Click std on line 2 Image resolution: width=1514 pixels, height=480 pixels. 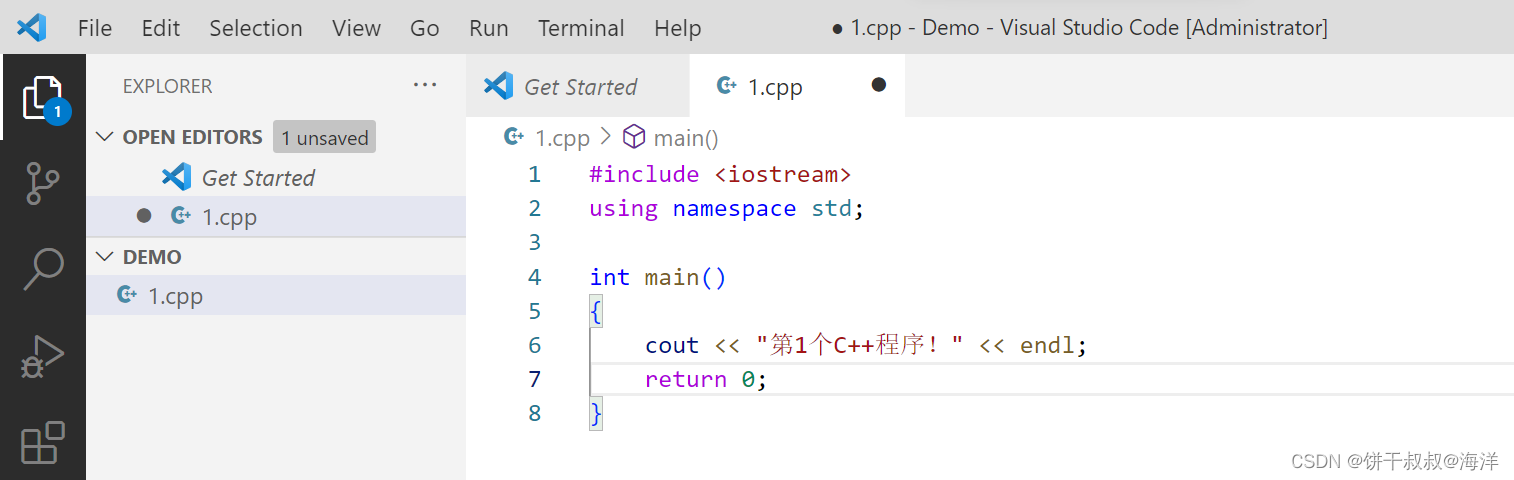coord(832,208)
